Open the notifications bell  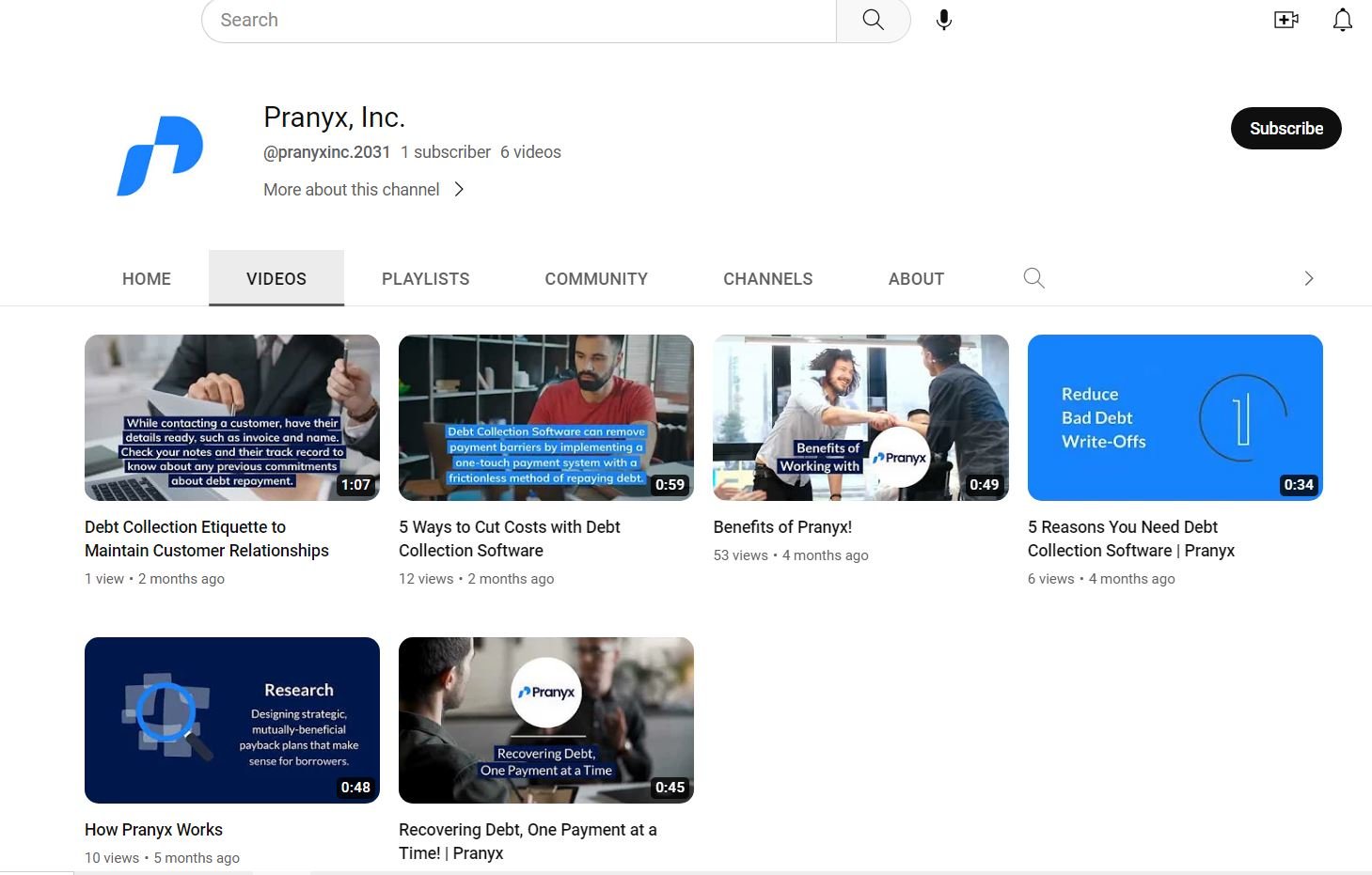(1342, 20)
